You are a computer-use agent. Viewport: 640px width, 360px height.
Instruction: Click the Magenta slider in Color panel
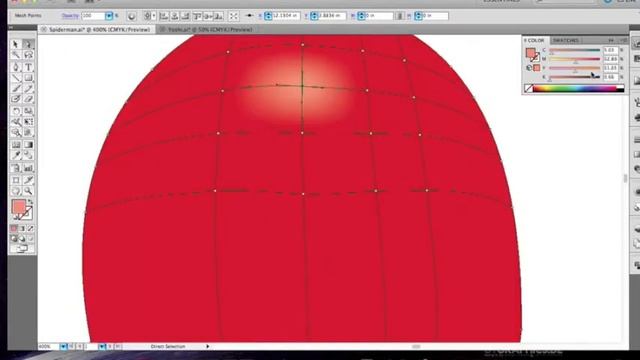(x=575, y=59)
